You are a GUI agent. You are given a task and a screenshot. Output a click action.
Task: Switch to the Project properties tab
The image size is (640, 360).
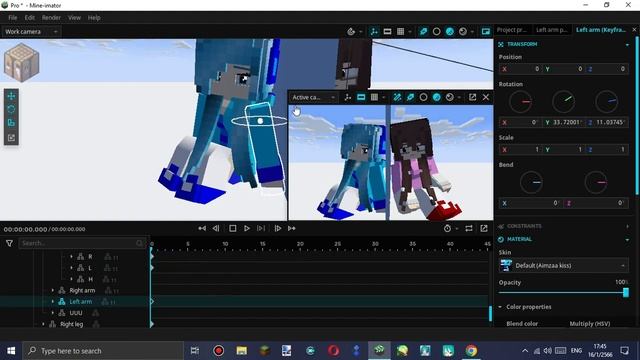[x=512, y=30]
